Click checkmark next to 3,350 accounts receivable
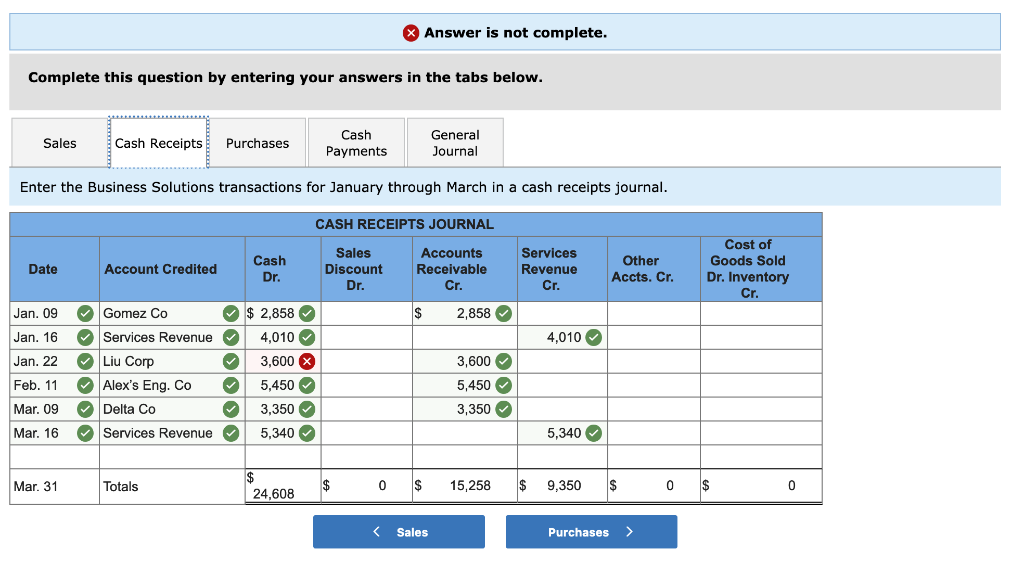Screen dimensions: 1024x562 [x=503, y=409]
